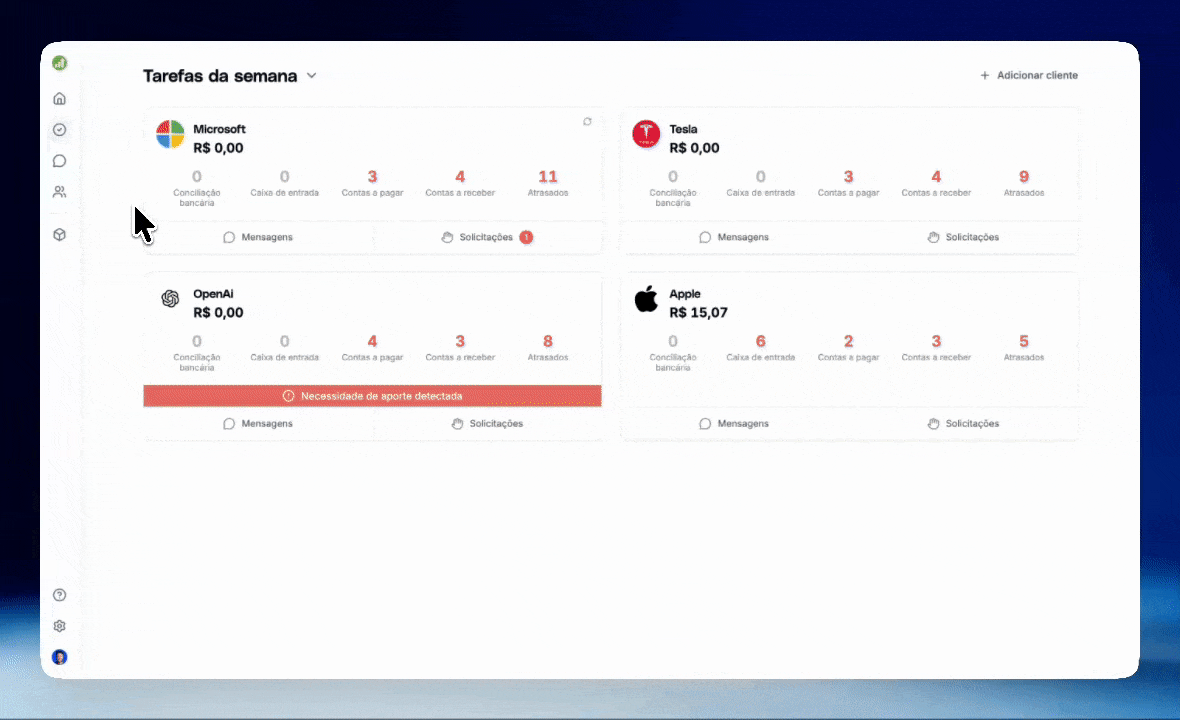The height and width of the screenshot is (720, 1180).
Task: Click the Apple company logo
Action: (x=646, y=299)
